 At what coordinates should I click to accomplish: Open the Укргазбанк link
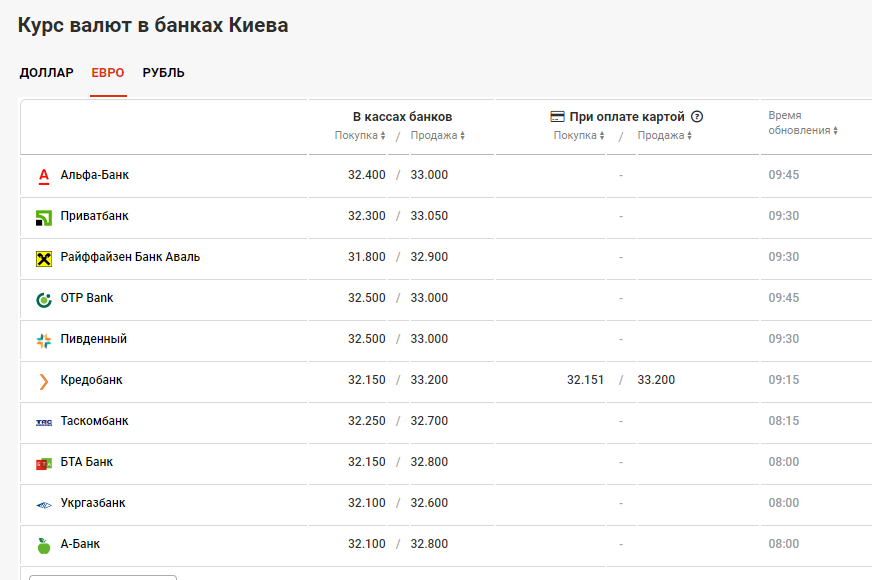click(x=93, y=503)
